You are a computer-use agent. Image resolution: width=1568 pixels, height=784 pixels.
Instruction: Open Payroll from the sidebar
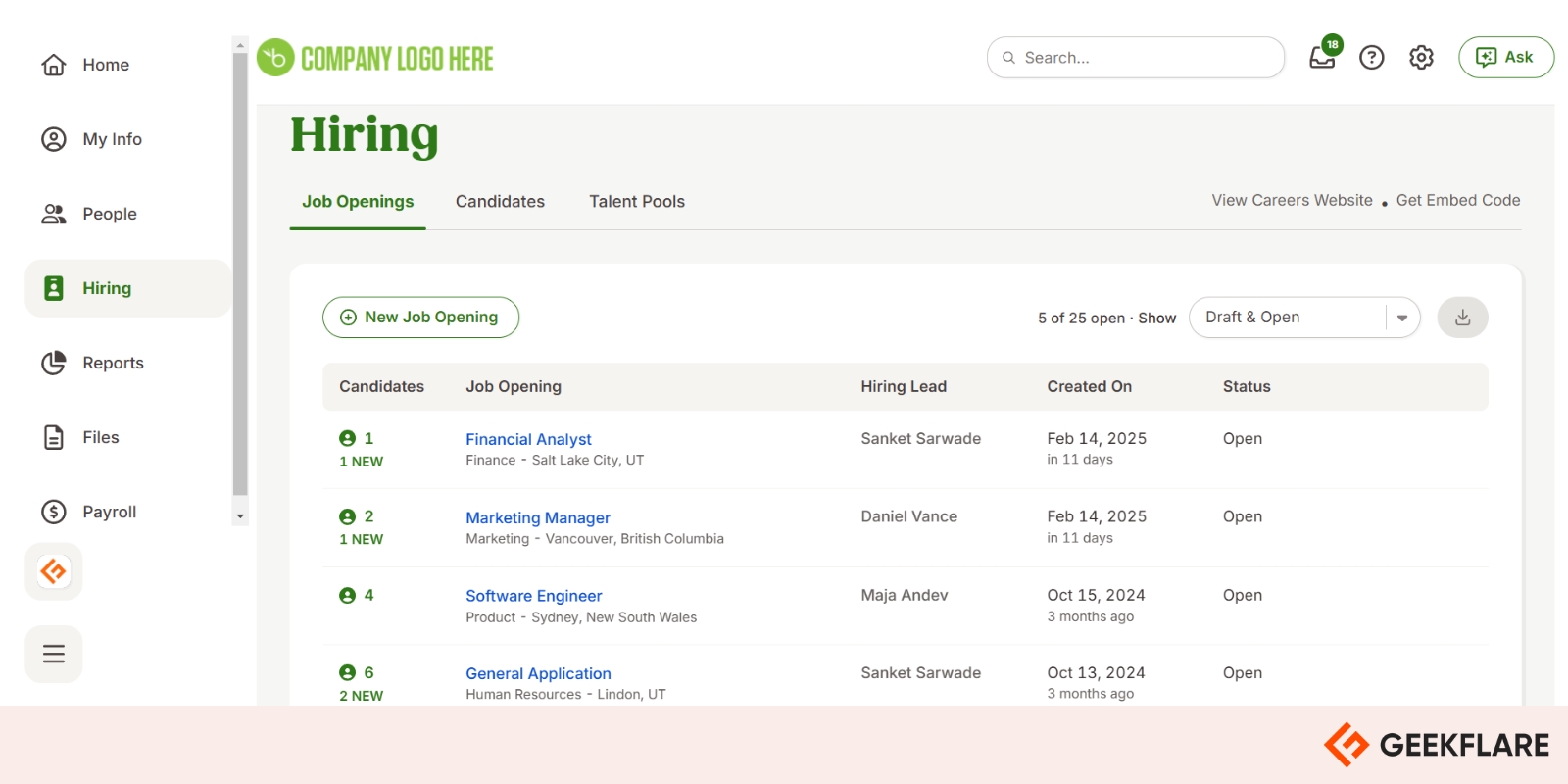(109, 512)
